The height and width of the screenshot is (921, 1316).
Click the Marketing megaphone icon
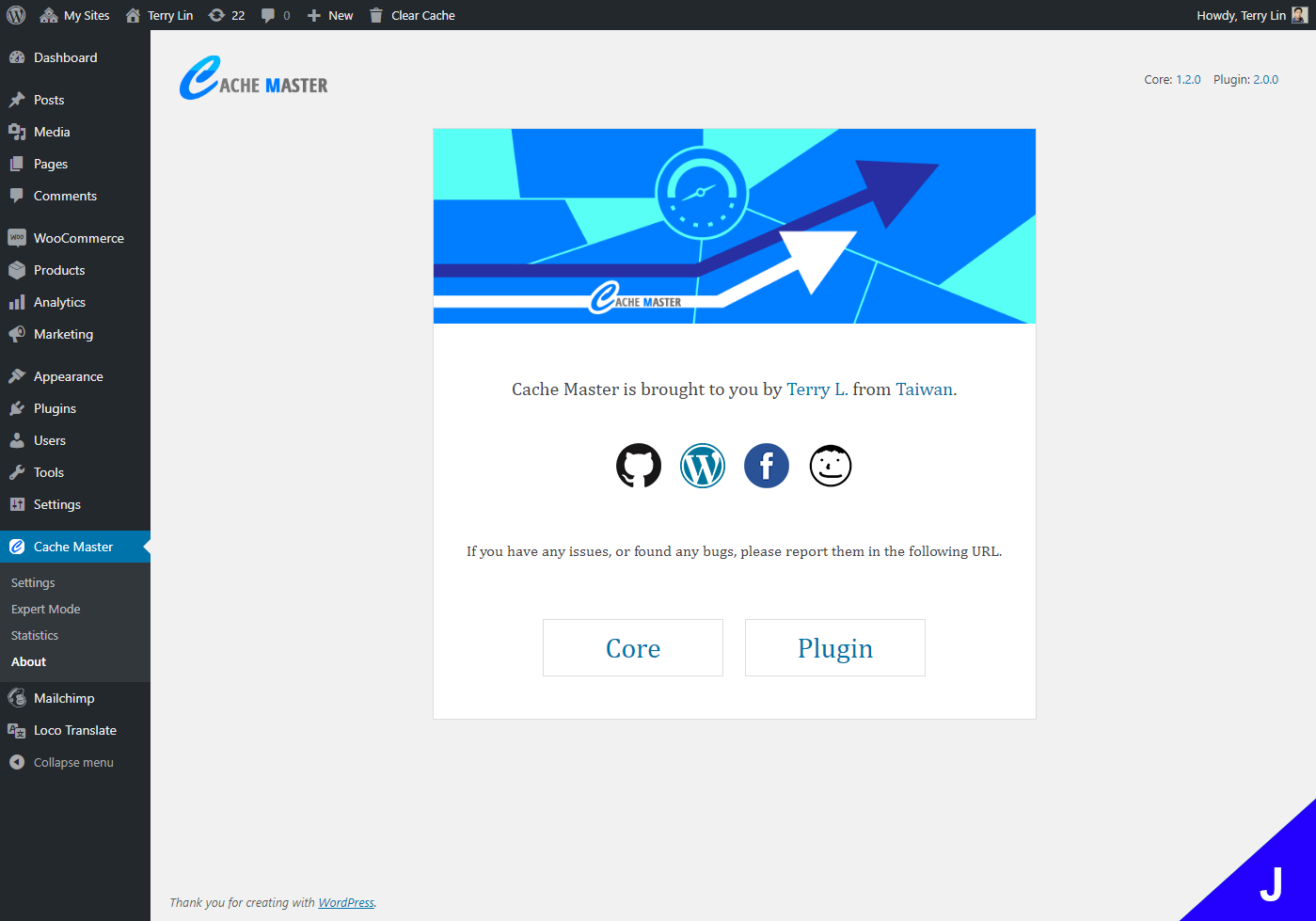click(x=17, y=334)
